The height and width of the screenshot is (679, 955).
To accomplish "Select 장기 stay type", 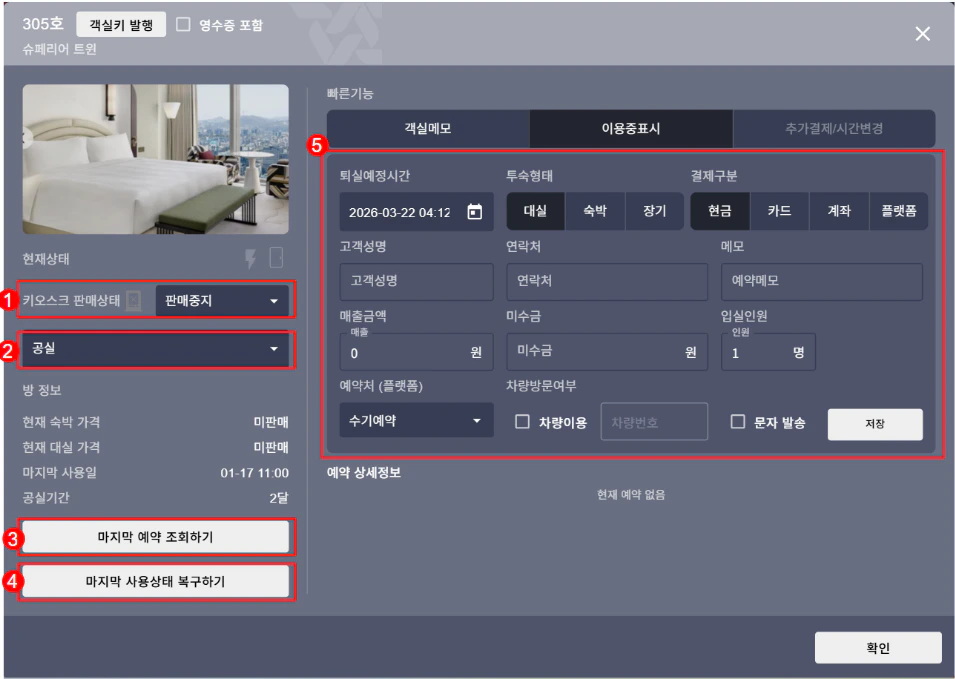I will (655, 211).
